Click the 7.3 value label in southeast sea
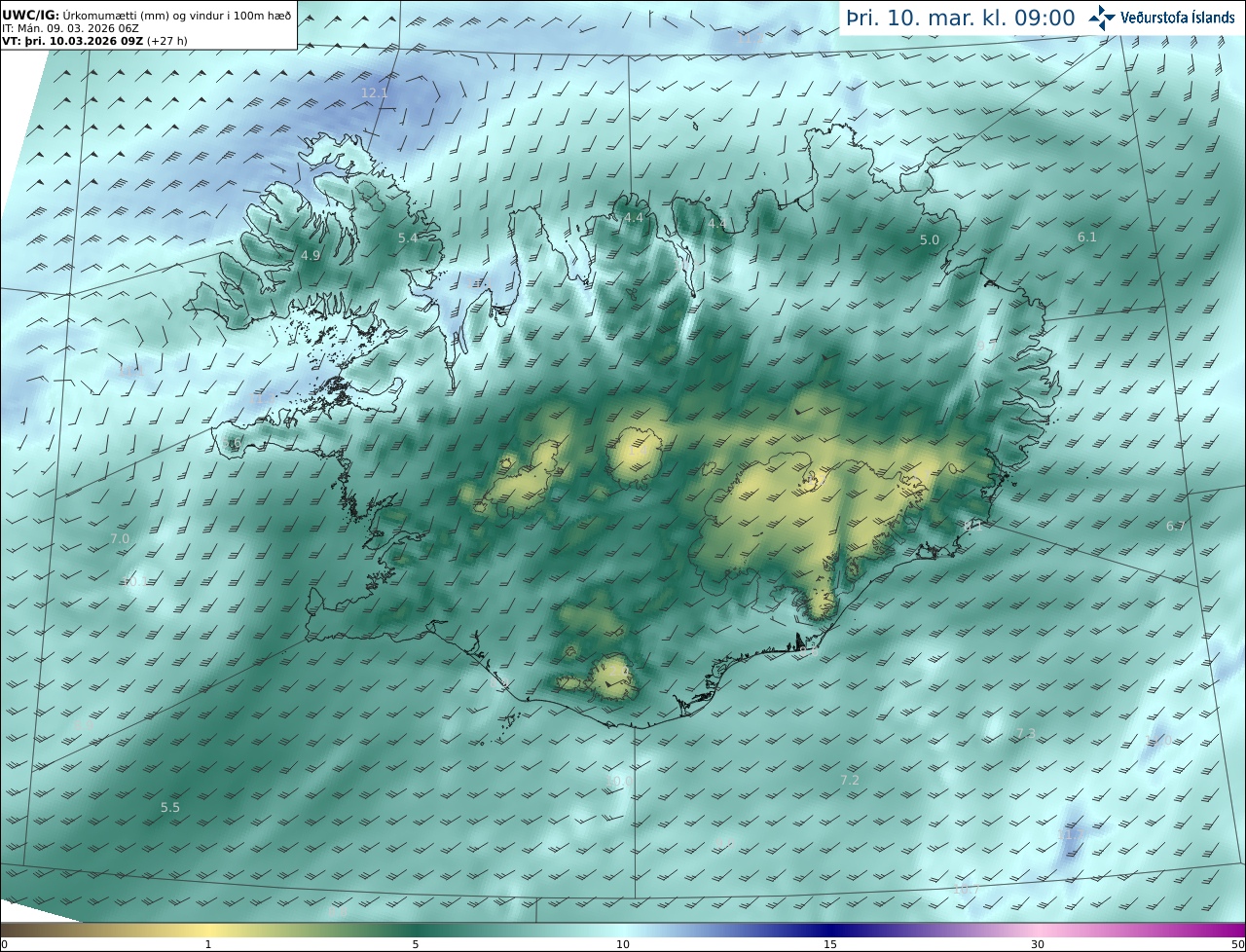Viewport: 1246px width, 952px height. click(x=1026, y=734)
